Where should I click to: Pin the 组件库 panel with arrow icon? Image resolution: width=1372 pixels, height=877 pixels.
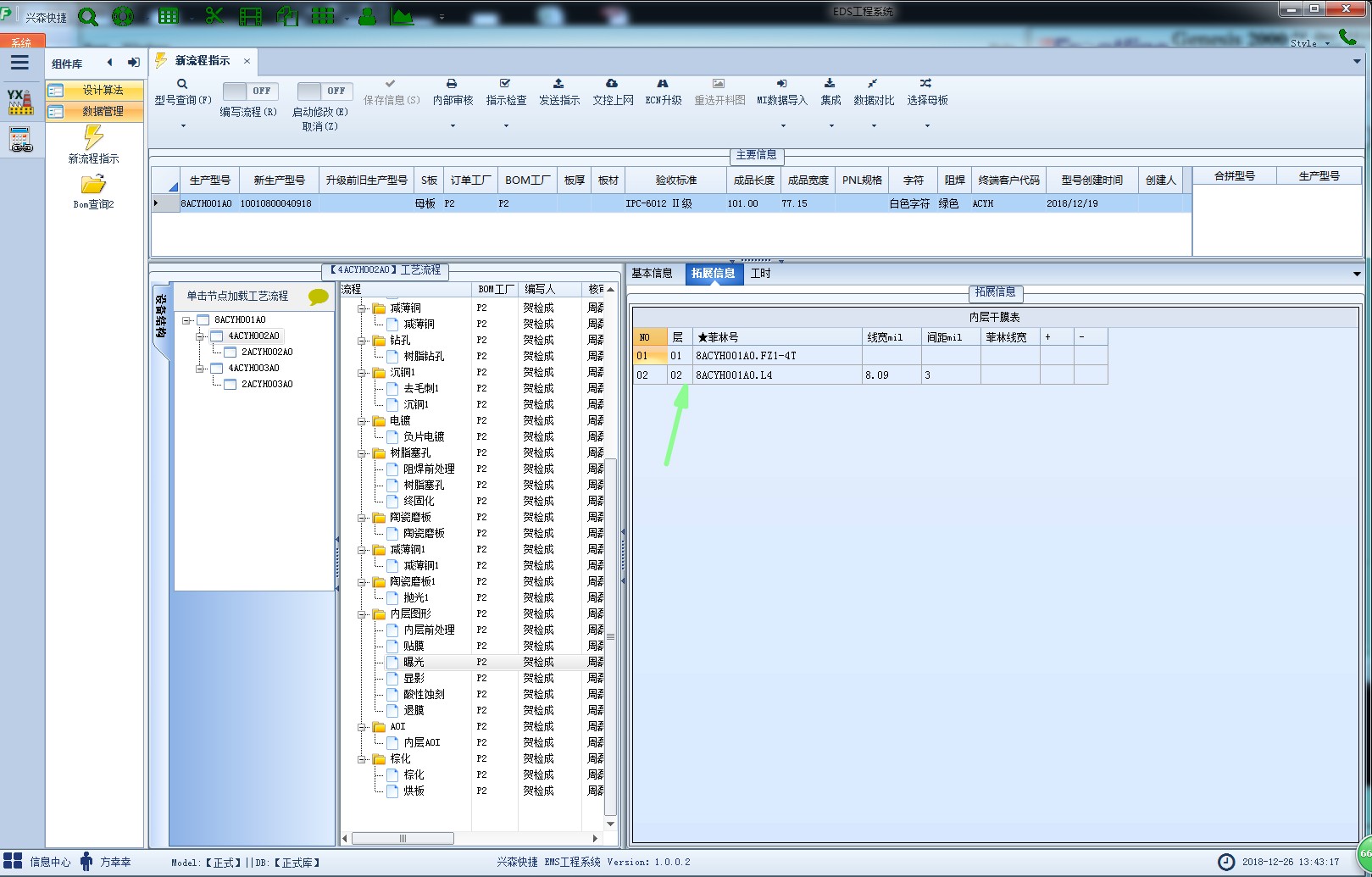click(134, 63)
